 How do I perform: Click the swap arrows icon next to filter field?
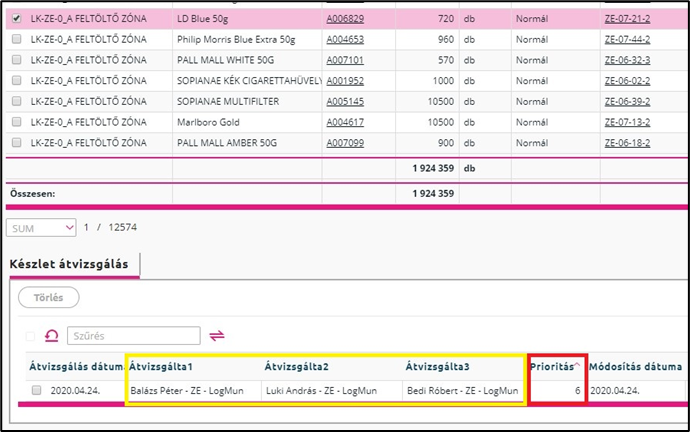coord(217,336)
